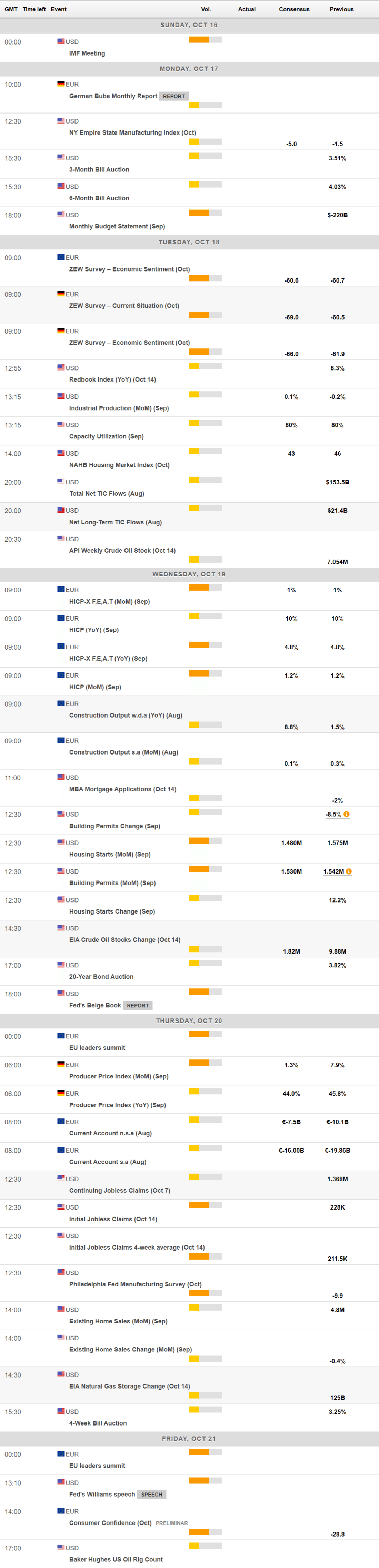Click the EU flag for Consumer Confidence (Oct)
Screen dimensions: 379x1568
(x=61, y=1511)
